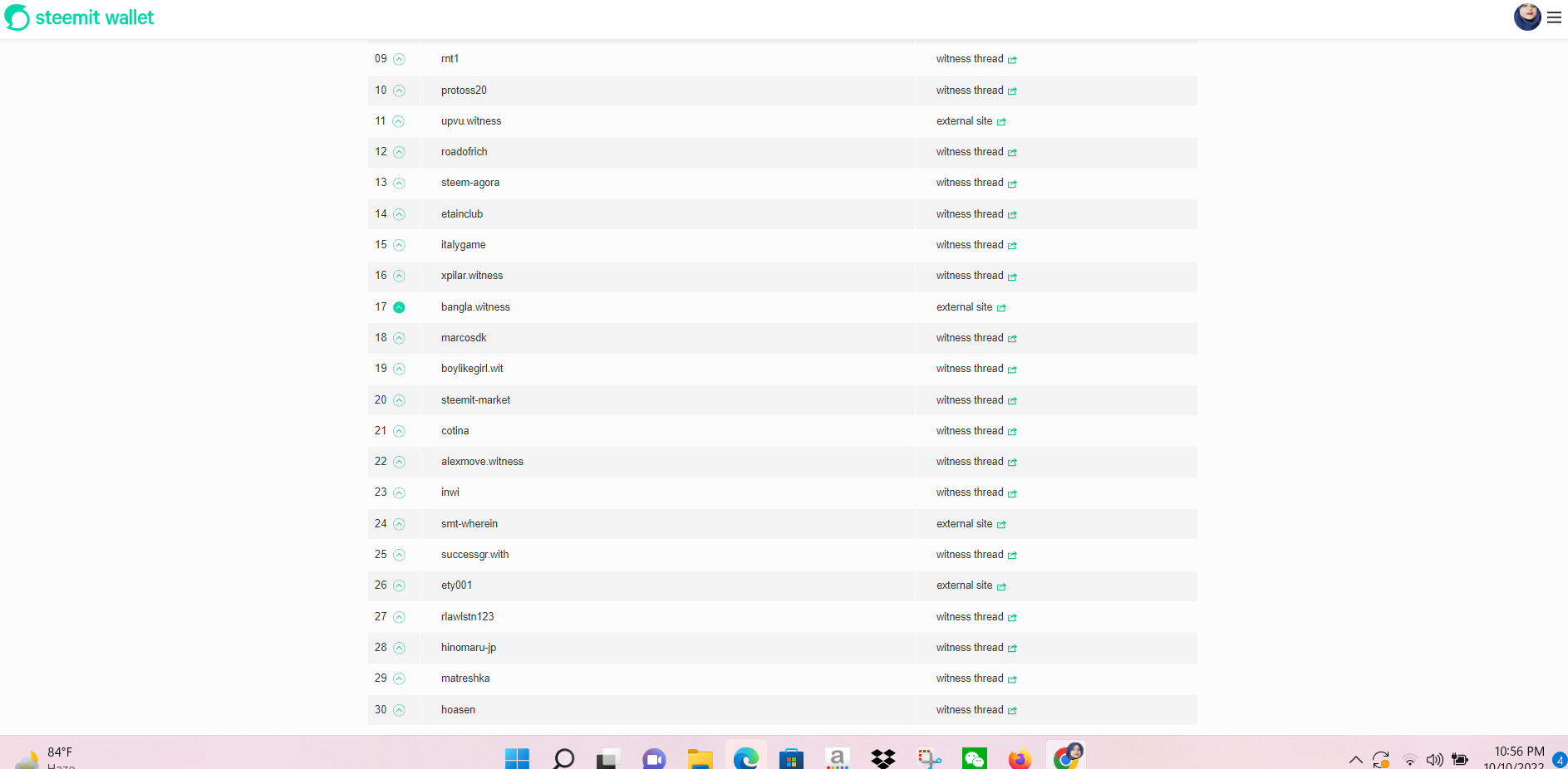The width and height of the screenshot is (1568, 769).
Task: Open the witness thread for successgr.with
Action: (x=976, y=555)
